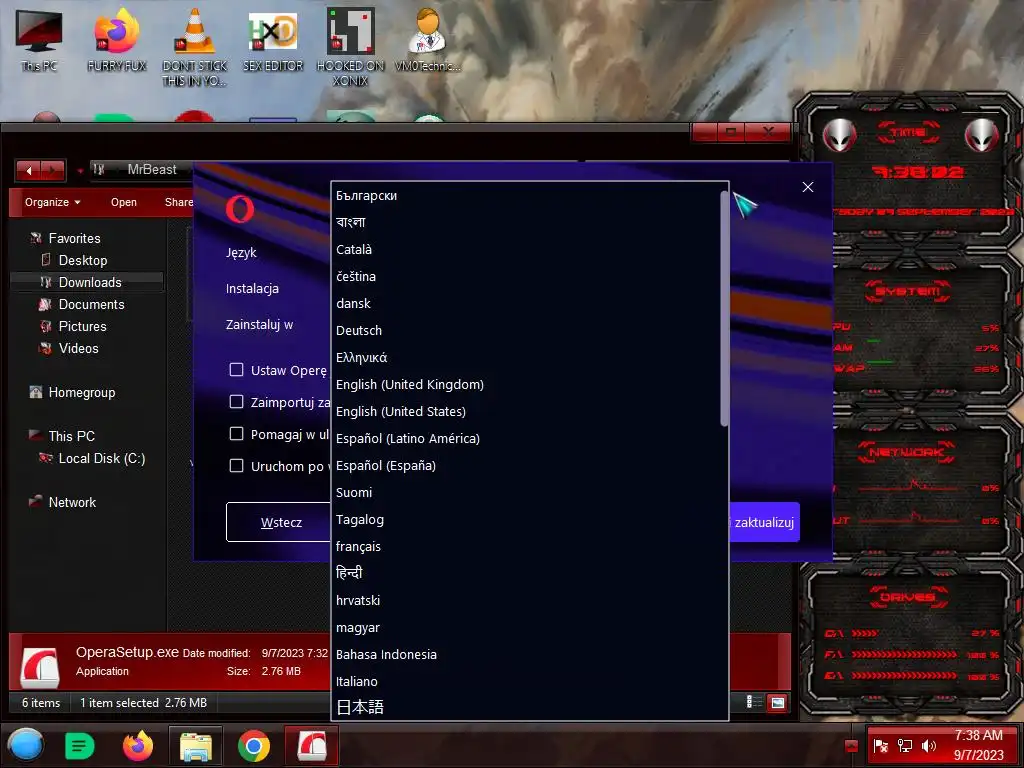Click the Opera logo in installer
Image resolution: width=1024 pixels, height=768 pixels.
click(x=240, y=209)
